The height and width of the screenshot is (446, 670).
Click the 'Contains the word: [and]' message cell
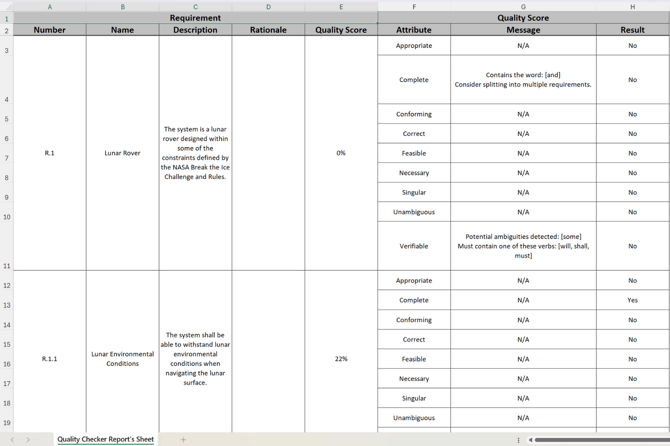[523, 80]
